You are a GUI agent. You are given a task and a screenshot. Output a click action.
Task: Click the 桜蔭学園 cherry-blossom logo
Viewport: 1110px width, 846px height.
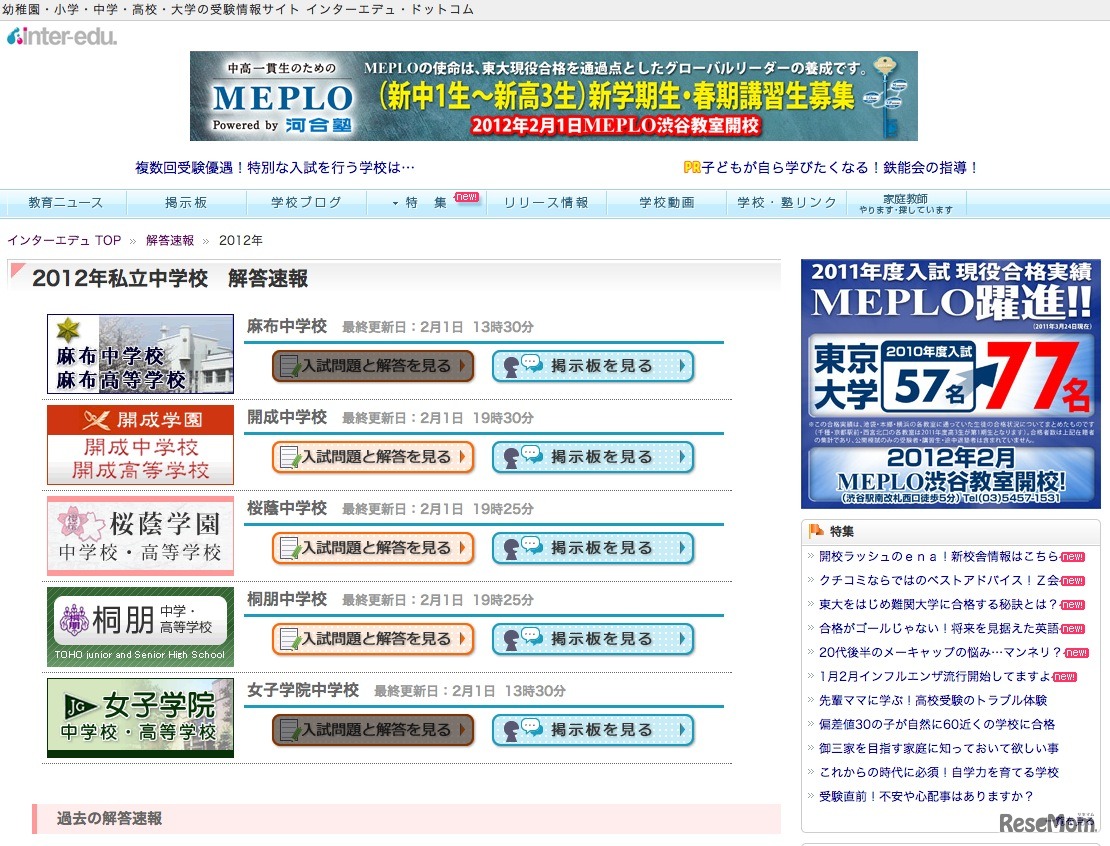point(139,535)
